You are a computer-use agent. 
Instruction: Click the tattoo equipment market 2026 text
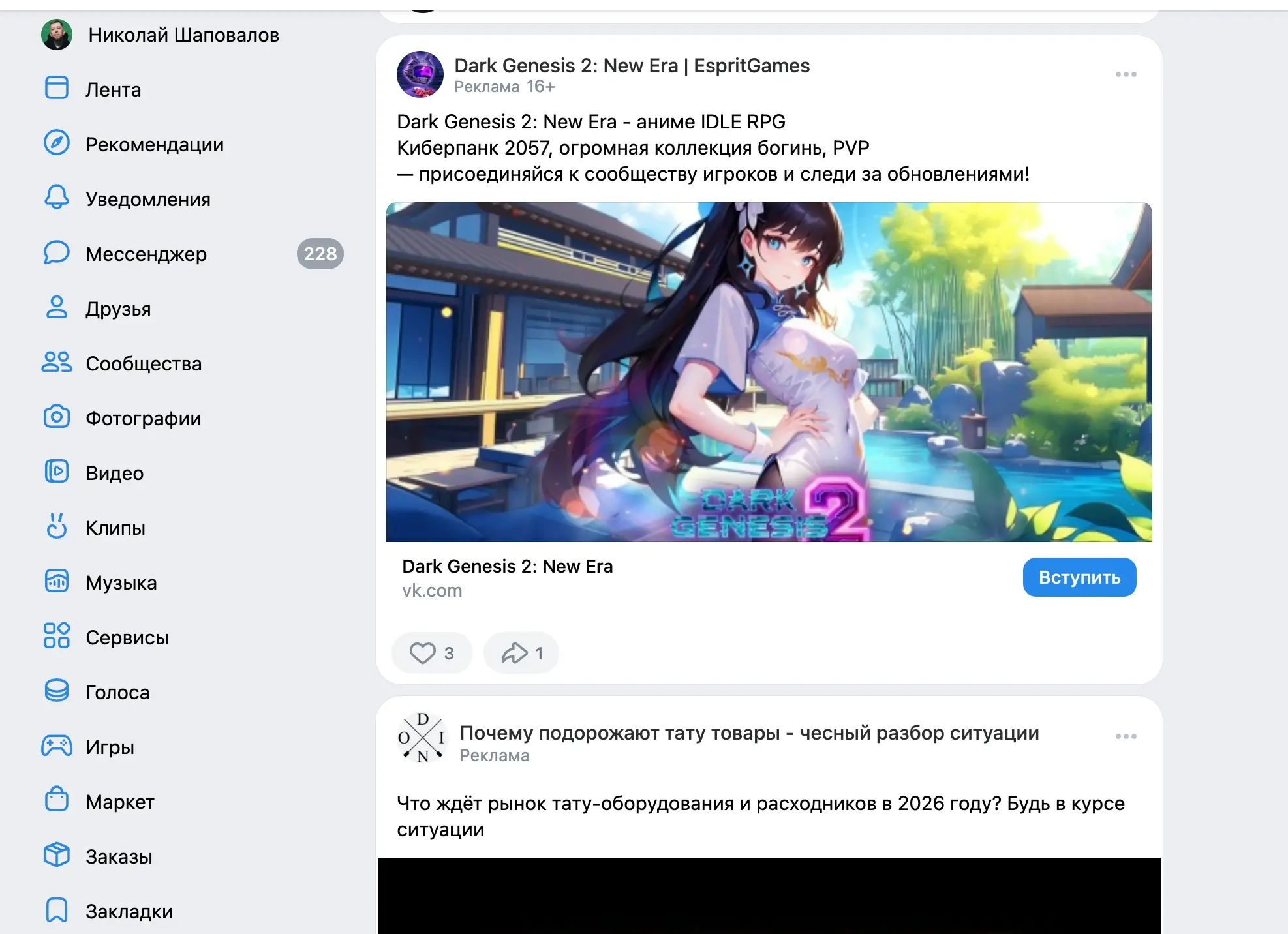coord(761,816)
